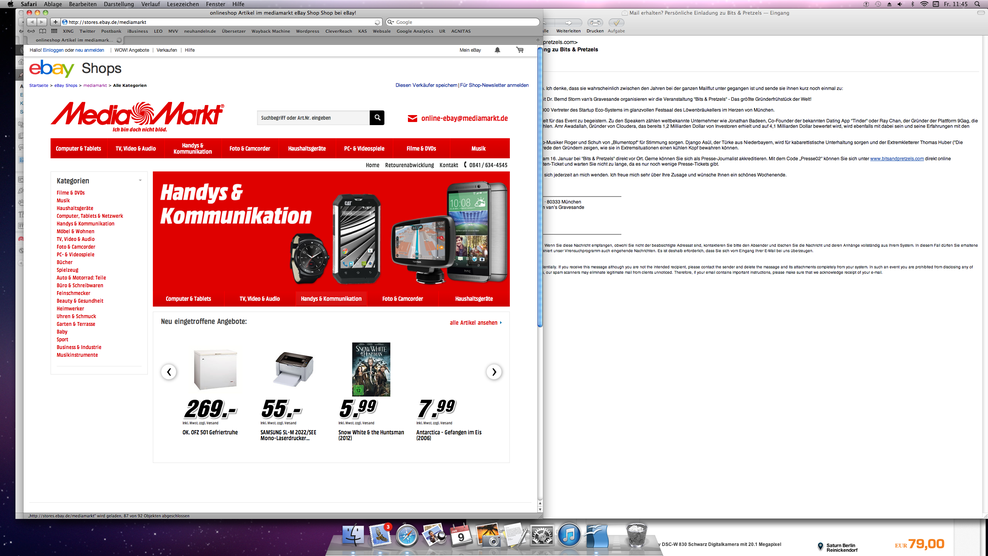Select Musikinstrumente category in sidebar
The width and height of the screenshot is (988, 556).
coord(77,355)
